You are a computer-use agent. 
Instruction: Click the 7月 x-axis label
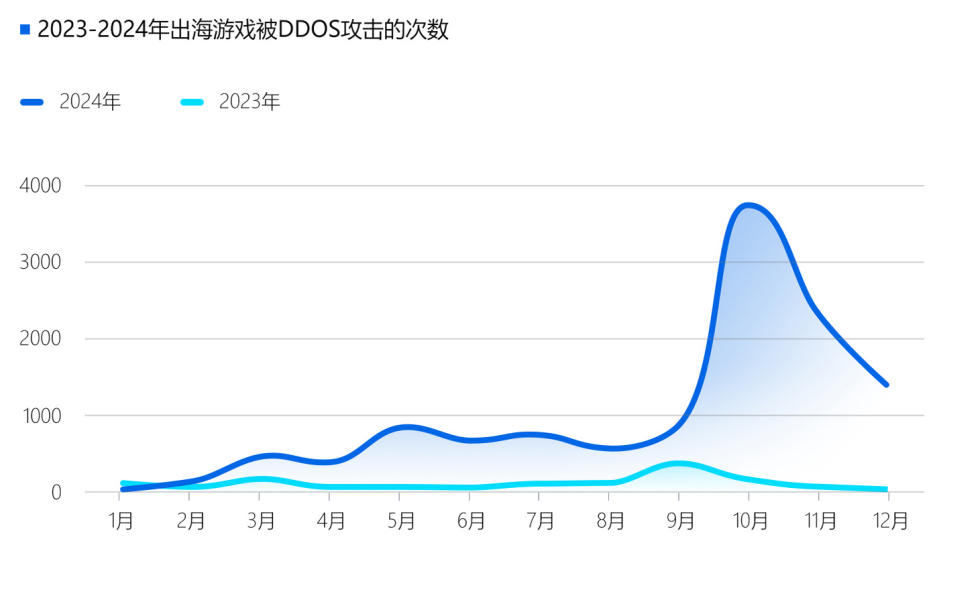540,520
